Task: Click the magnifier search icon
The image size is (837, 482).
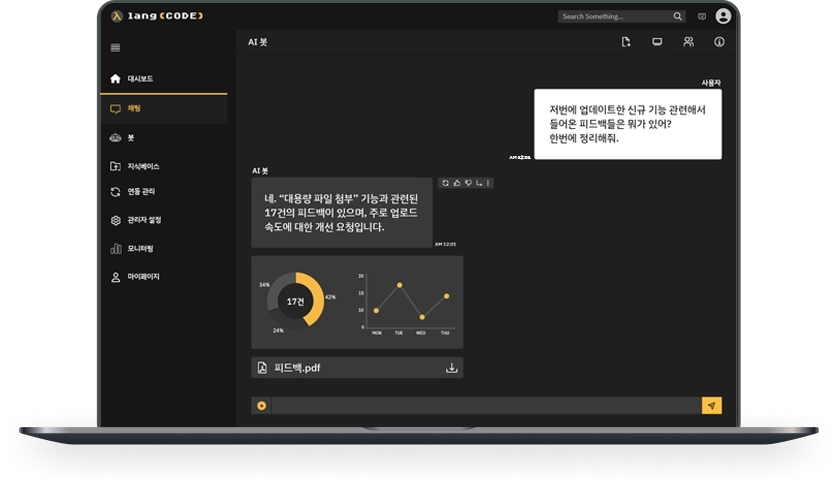Action: pos(677,17)
